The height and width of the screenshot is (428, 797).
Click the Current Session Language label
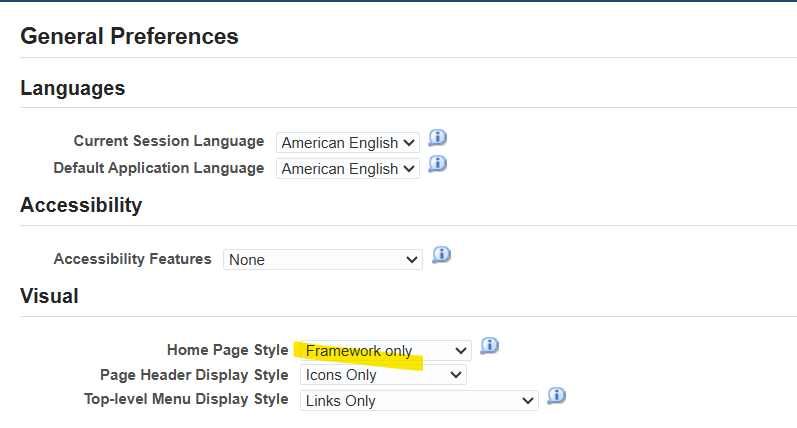click(169, 141)
